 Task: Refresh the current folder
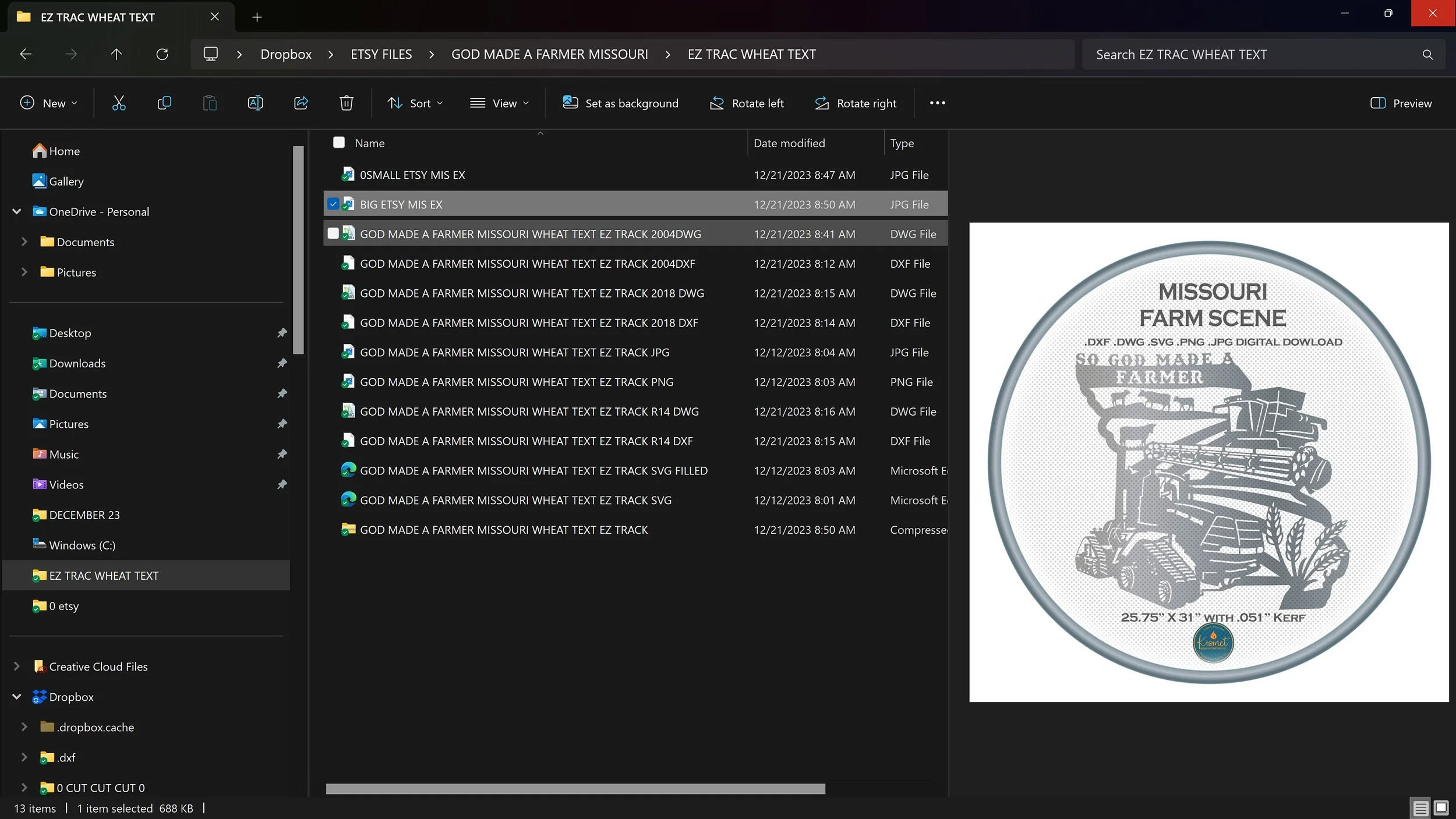[162, 54]
